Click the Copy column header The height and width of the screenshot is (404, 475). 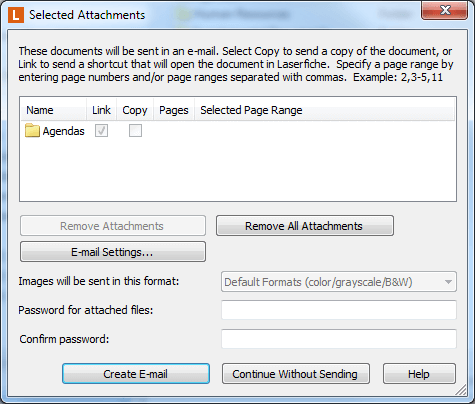click(x=135, y=110)
